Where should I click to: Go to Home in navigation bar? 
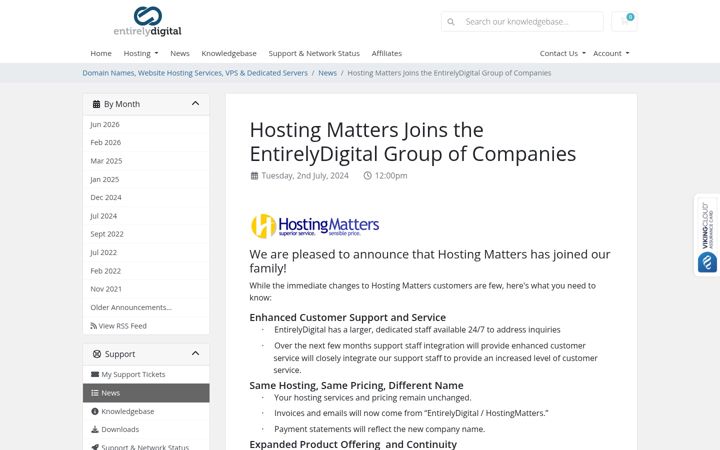tap(101, 53)
